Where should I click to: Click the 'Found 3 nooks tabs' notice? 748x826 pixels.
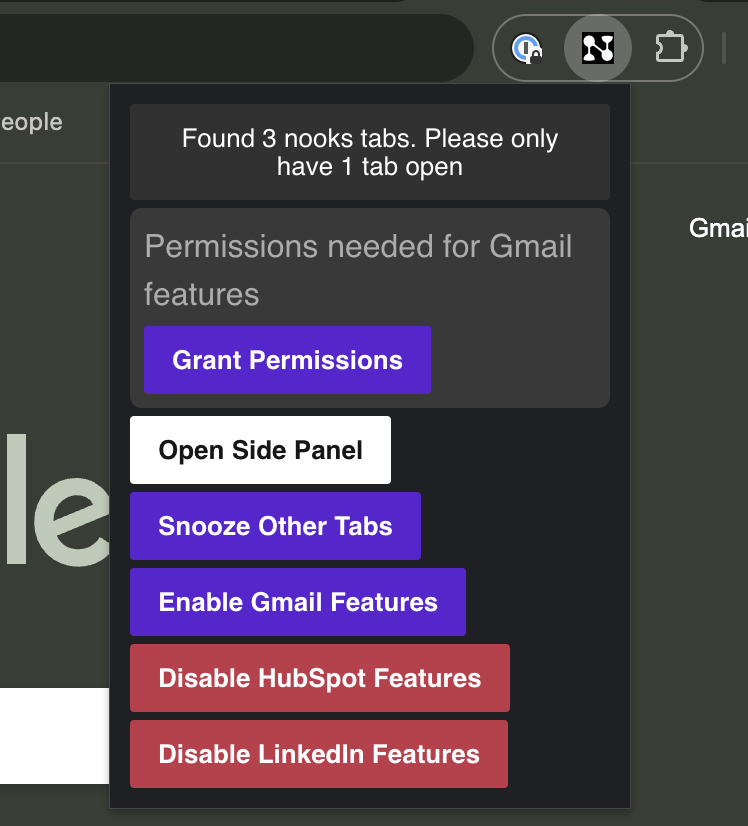click(370, 152)
